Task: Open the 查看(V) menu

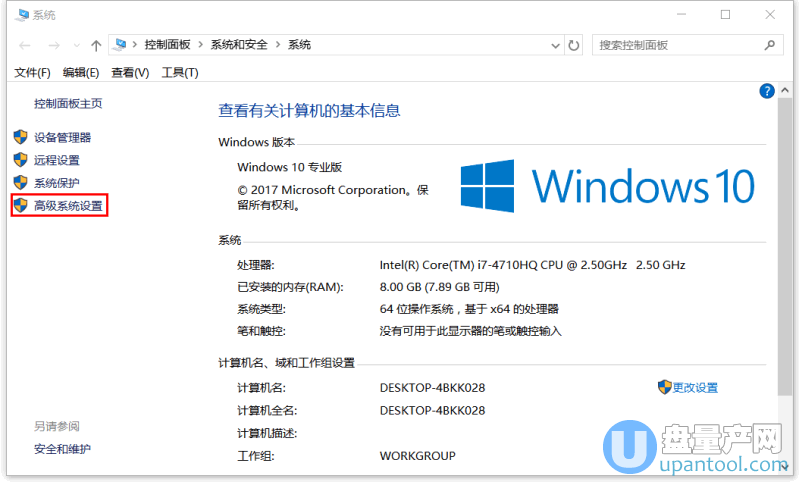Action: click(x=130, y=72)
